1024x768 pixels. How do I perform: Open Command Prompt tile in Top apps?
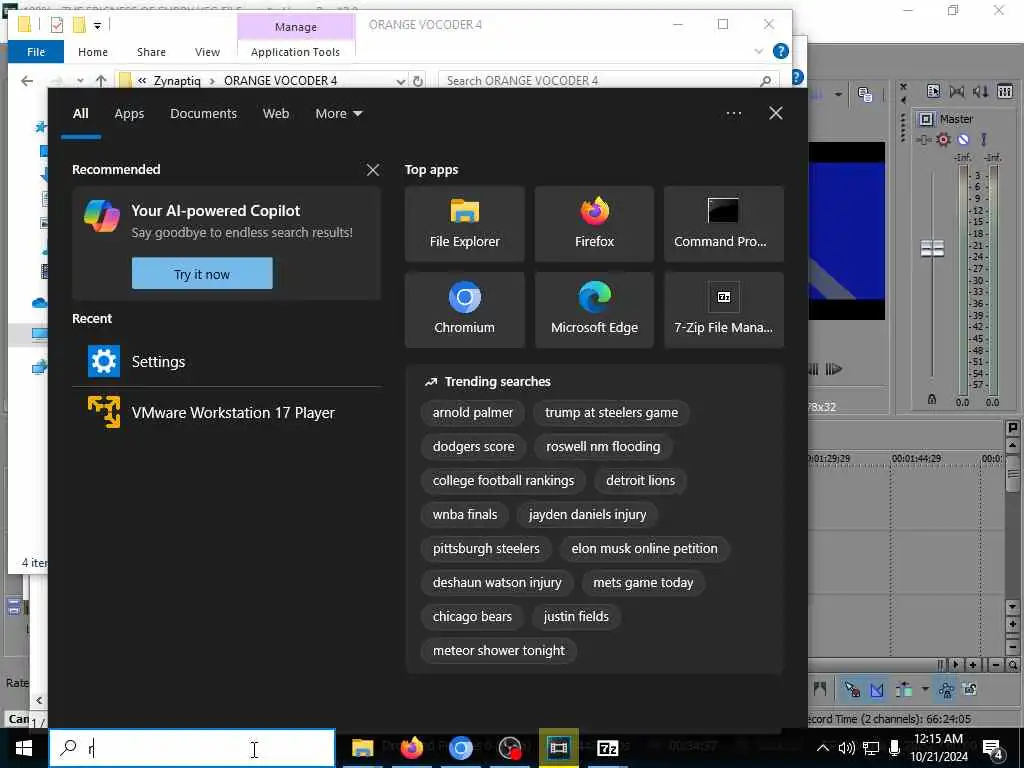pos(724,224)
